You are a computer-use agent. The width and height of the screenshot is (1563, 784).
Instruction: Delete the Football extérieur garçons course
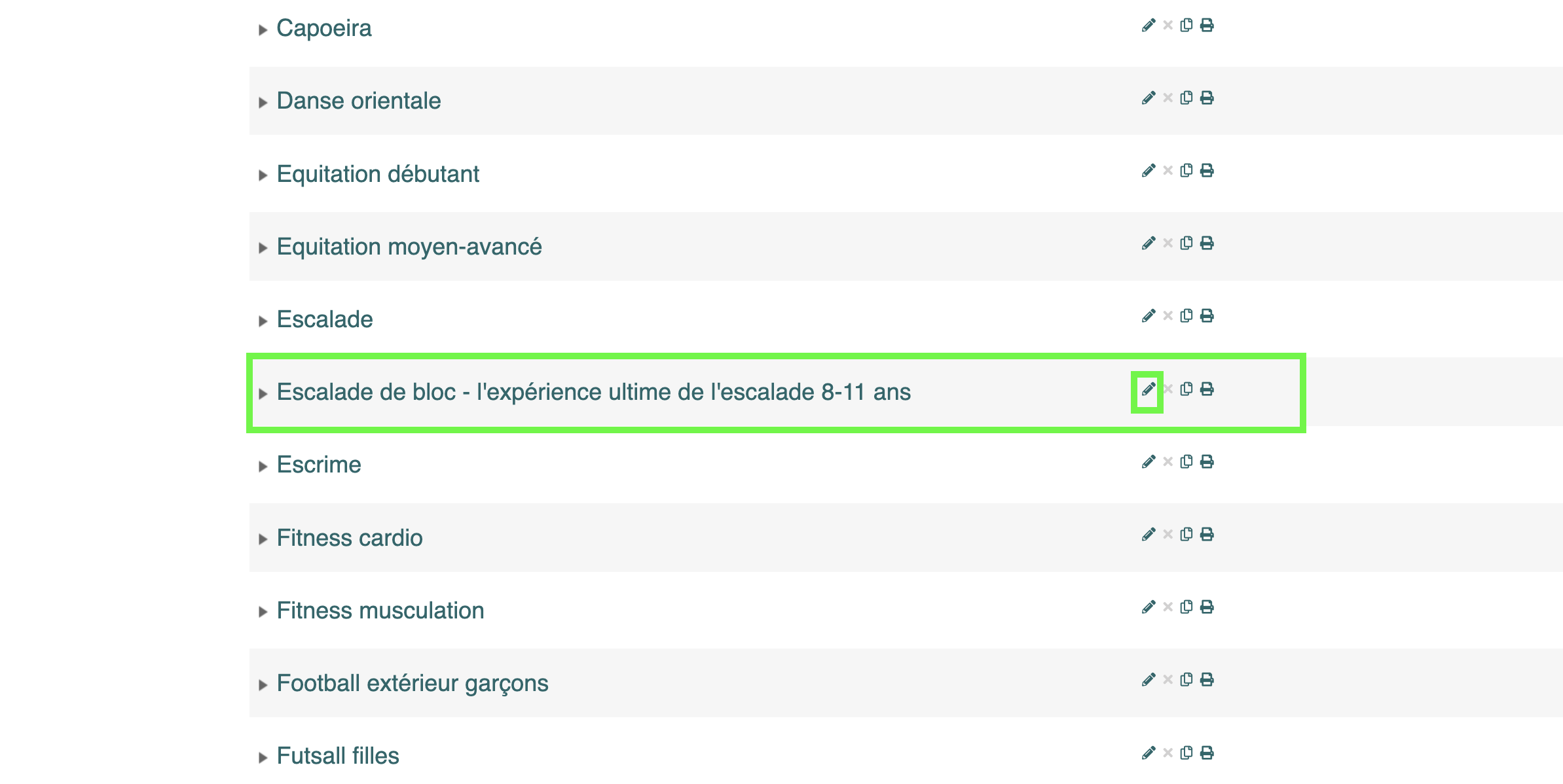click(1168, 680)
